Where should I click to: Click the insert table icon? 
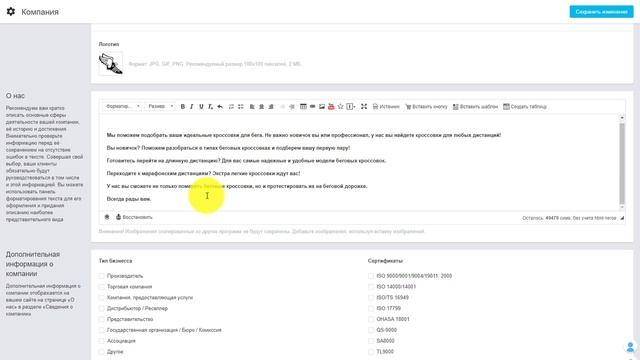303,107
